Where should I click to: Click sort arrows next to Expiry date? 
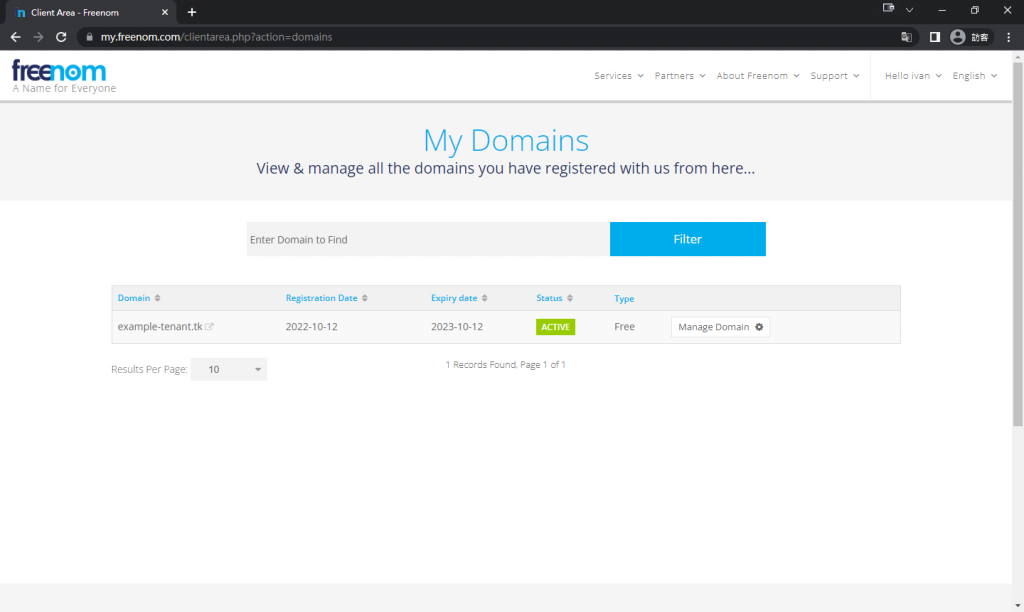pyautogui.click(x=485, y=298)
